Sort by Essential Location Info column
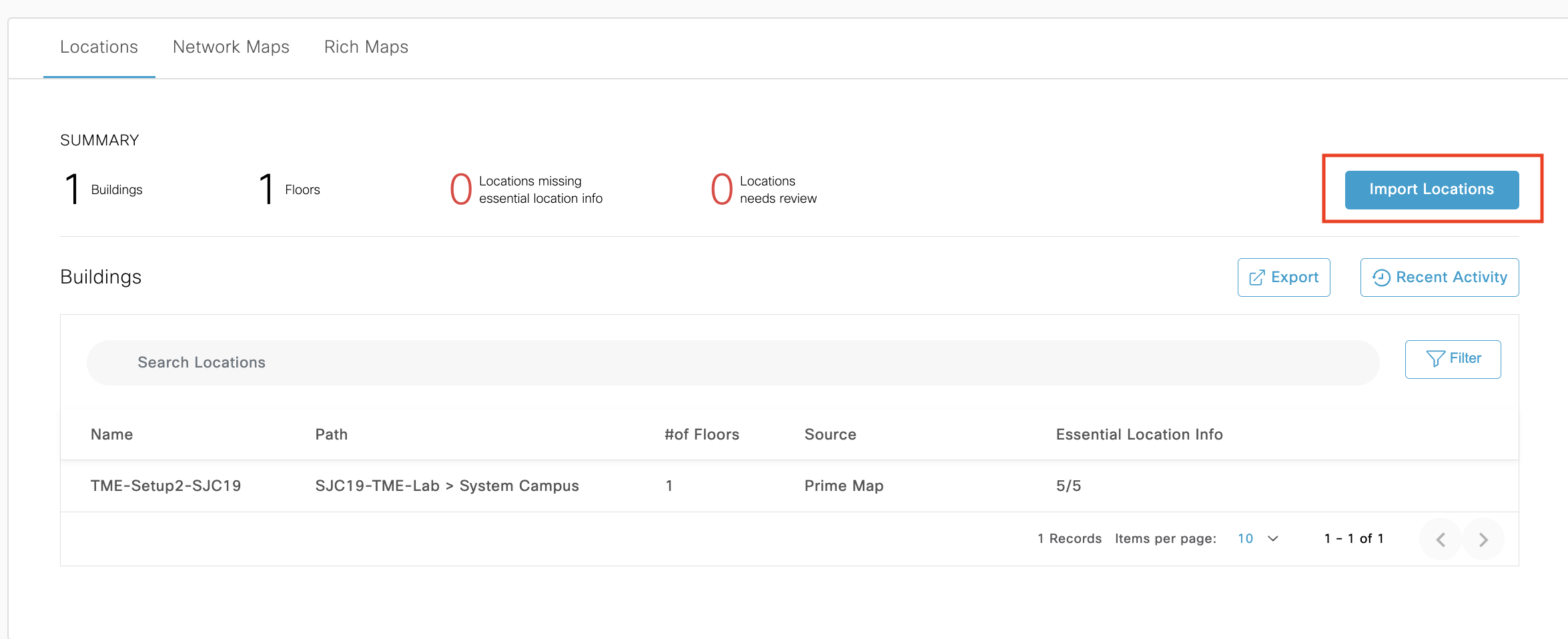Image resolution: width=1568 pixels, height=639 pixels. point(1139,434)
